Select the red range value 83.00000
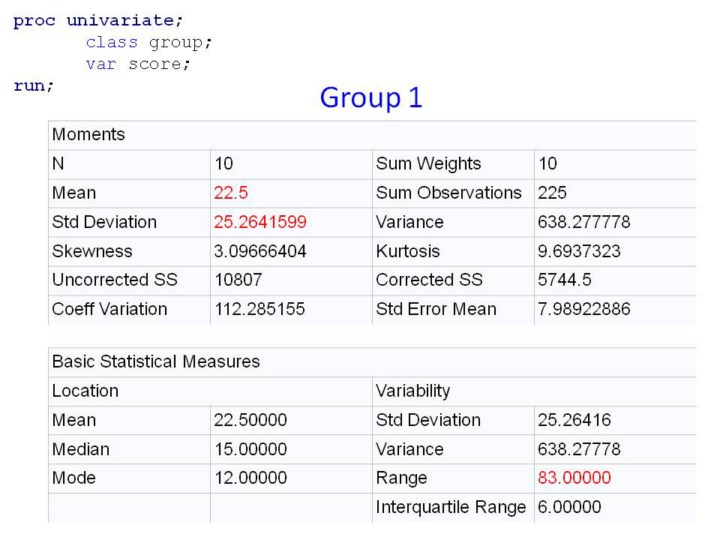Viewport: 720px width, 540px height. click(x=574, y=478)
